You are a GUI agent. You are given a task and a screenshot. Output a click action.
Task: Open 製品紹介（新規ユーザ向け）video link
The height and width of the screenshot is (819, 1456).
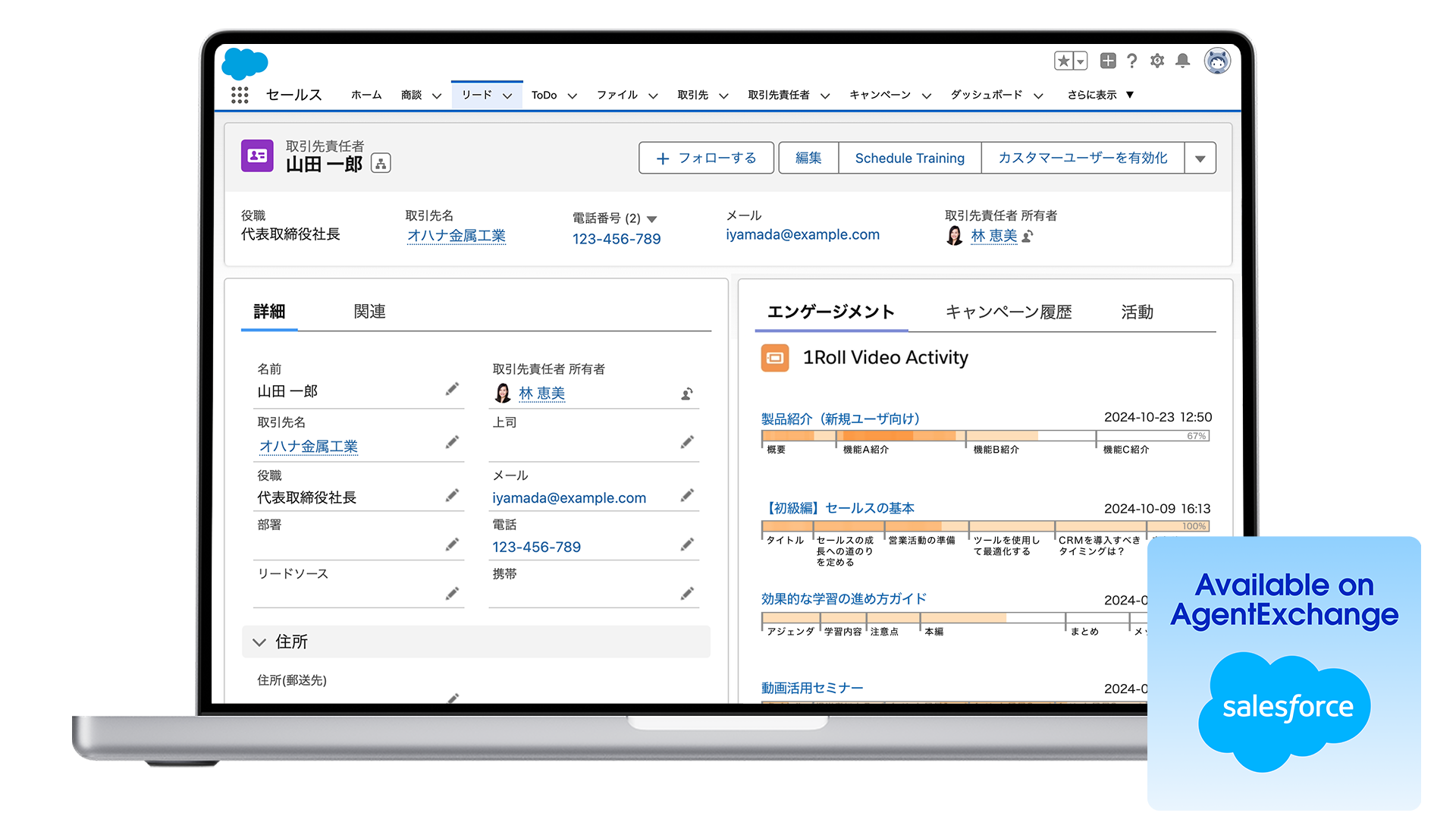tap(840, 419)
